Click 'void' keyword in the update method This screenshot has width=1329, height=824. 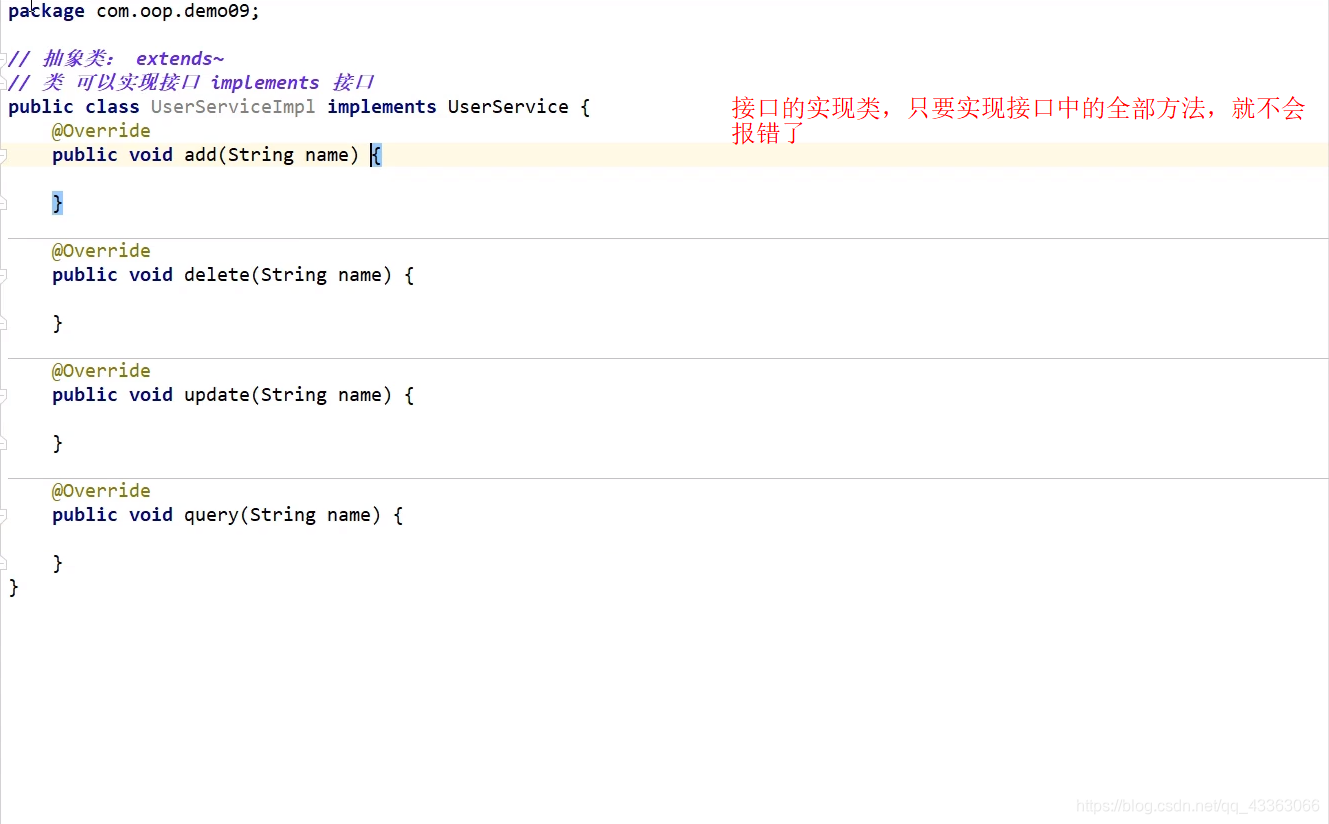[x=151, y=395]
